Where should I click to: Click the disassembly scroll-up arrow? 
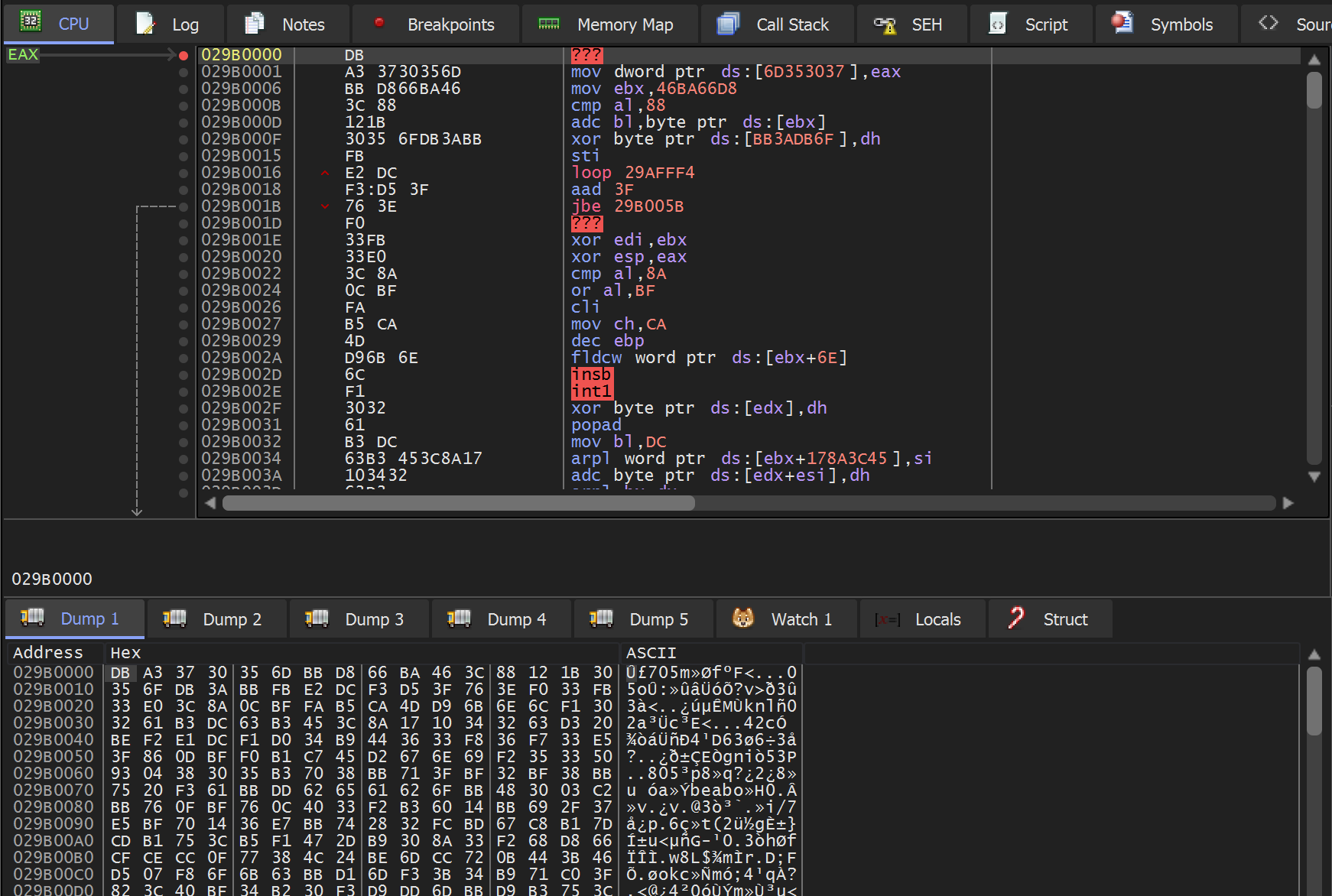pyautogui.click(x=1314, y=60)
